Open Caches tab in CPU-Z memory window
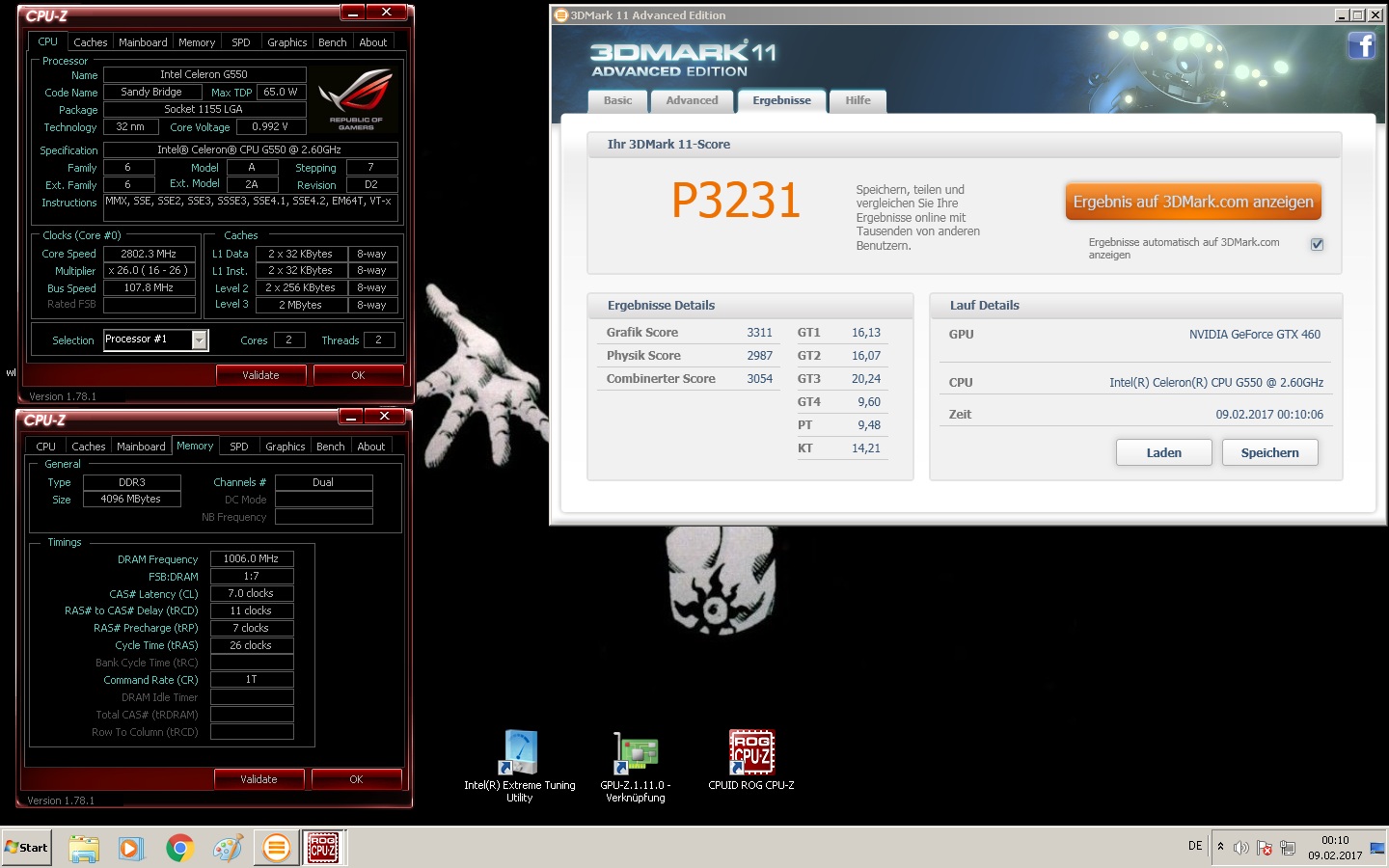Image resolution: width=1389 pixels, height=868 pixels. point(88,447)
